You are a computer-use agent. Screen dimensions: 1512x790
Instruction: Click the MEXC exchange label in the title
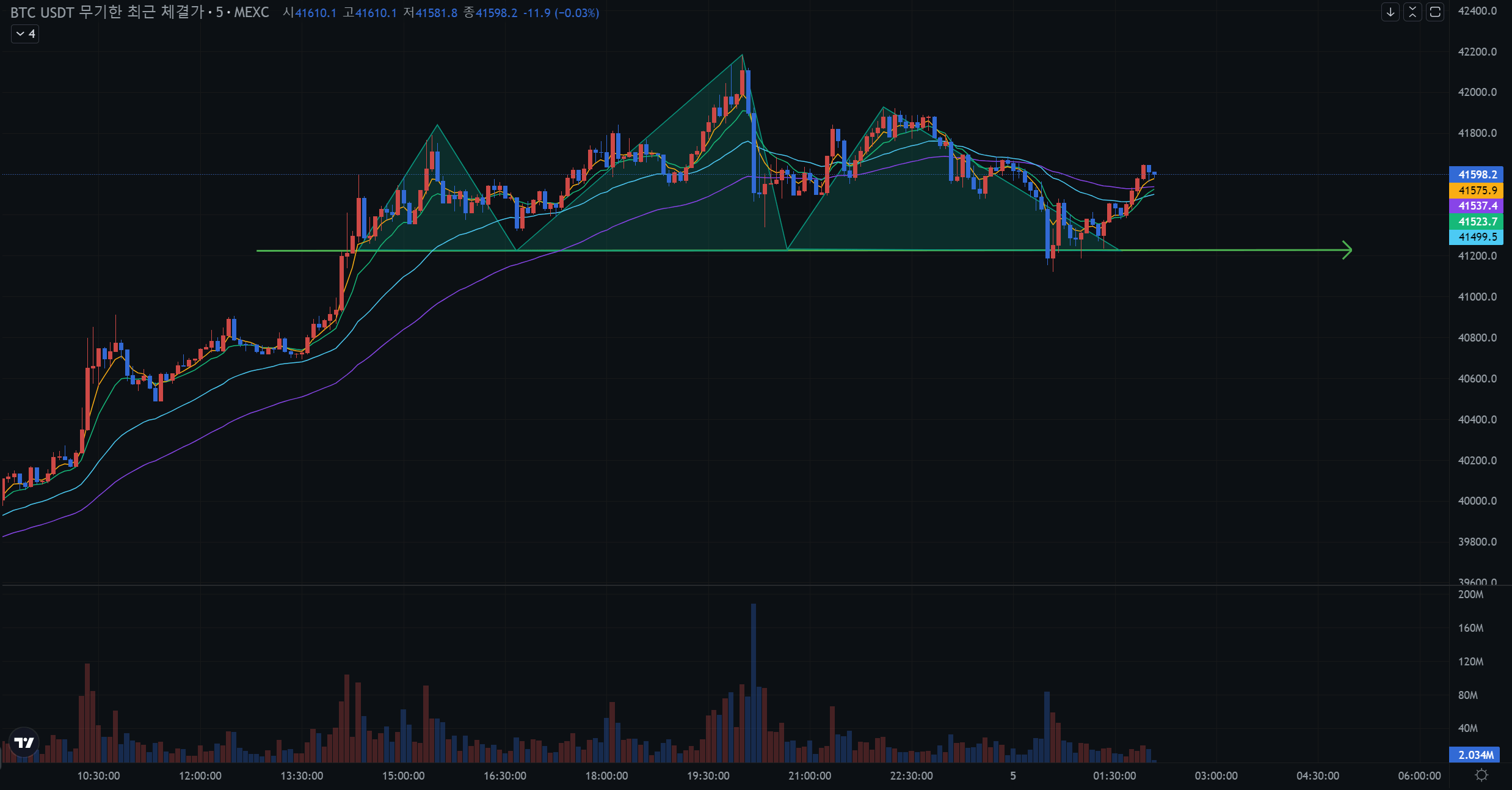click(251, 13)
